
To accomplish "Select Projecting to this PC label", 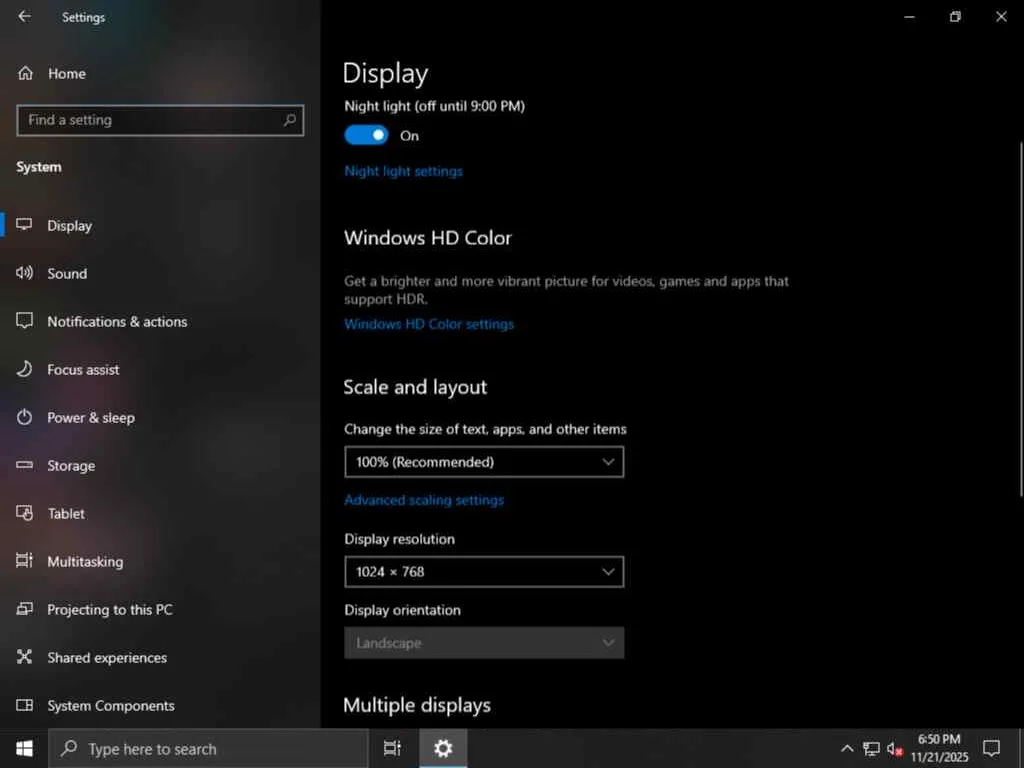I will (110, 609).
